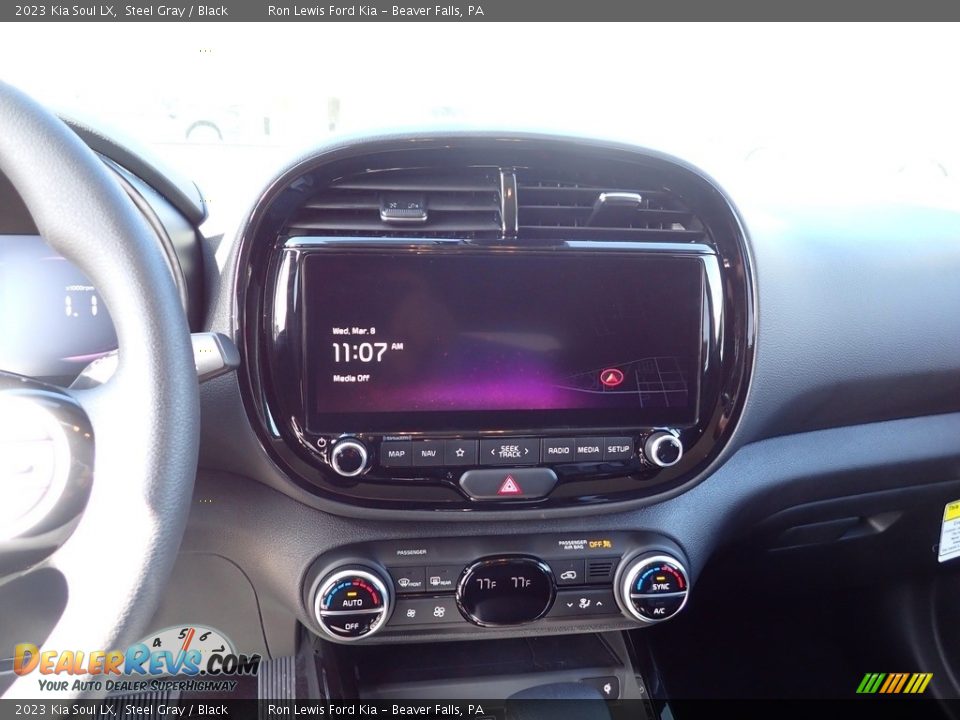
Task: Turn climate OFF on the left dial
Action: click(352, 626)
